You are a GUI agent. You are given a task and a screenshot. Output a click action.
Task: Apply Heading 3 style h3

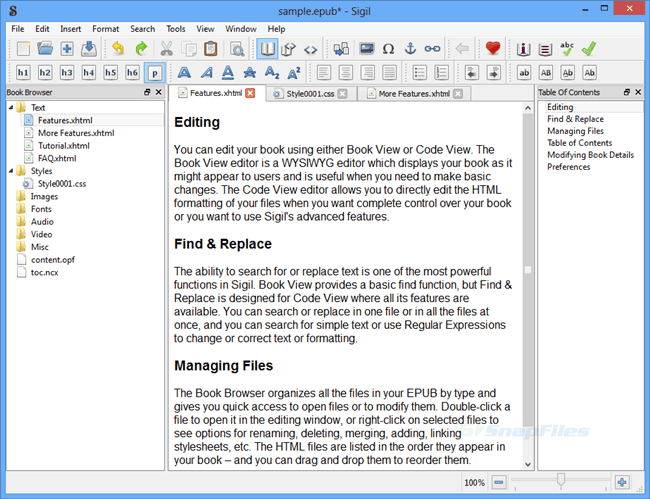click(67, 73)
